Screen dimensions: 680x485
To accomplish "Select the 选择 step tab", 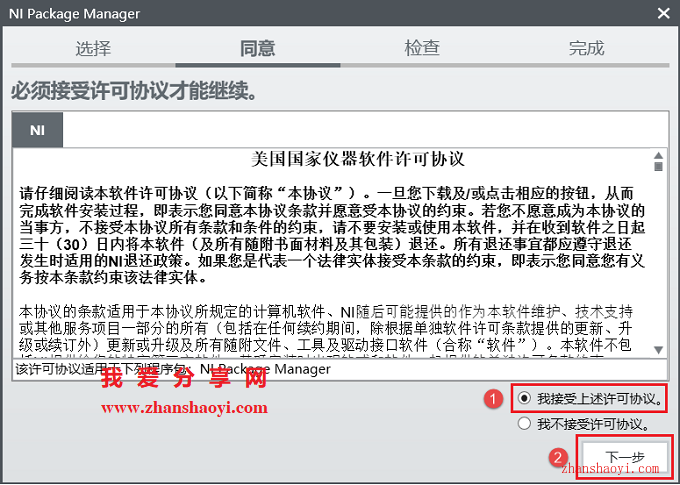I will (93, 48).
